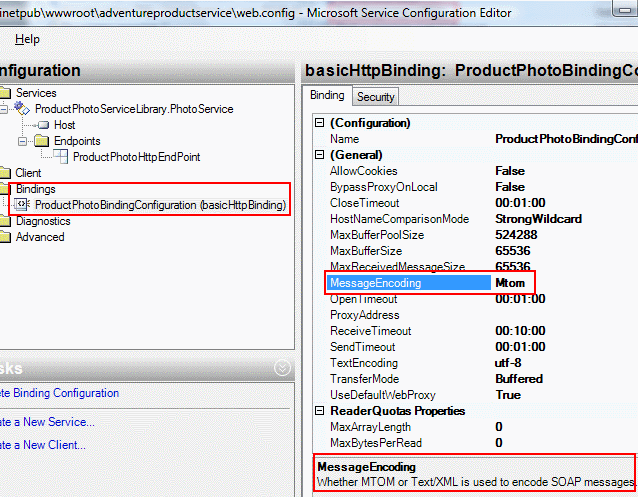The height and width of the screenshot is (497, 638).
Task: Click the Diagnostics folder icon
Action: (x=6, y=221)
